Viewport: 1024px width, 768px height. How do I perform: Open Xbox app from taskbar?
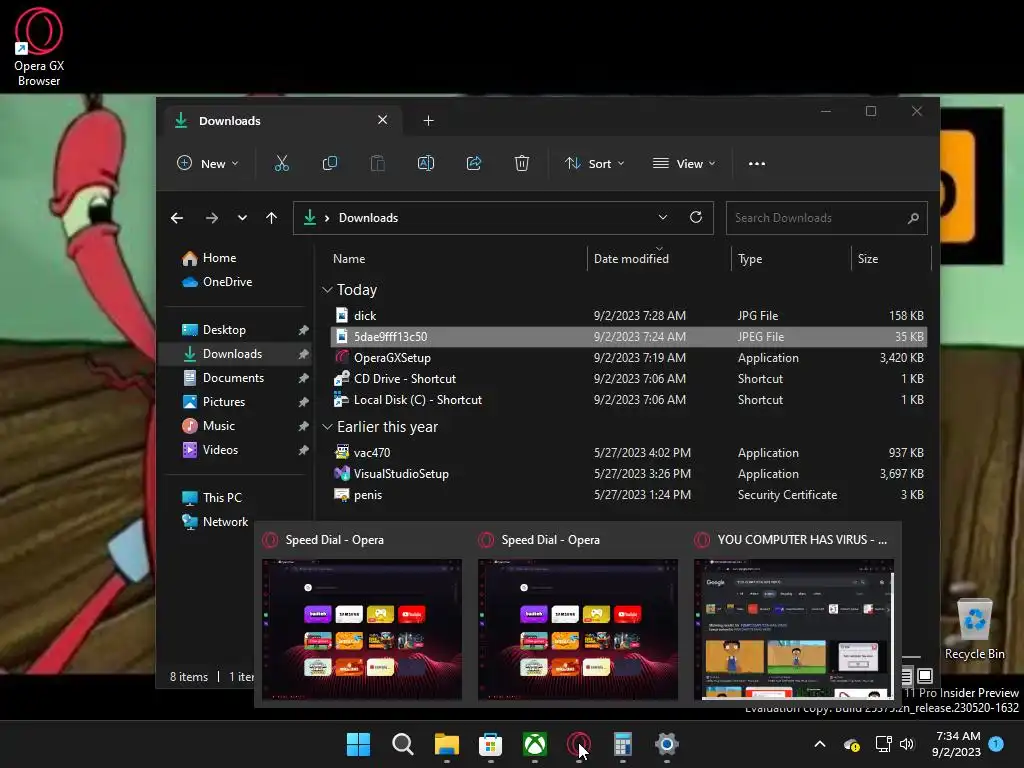click(x=535, y=744)
